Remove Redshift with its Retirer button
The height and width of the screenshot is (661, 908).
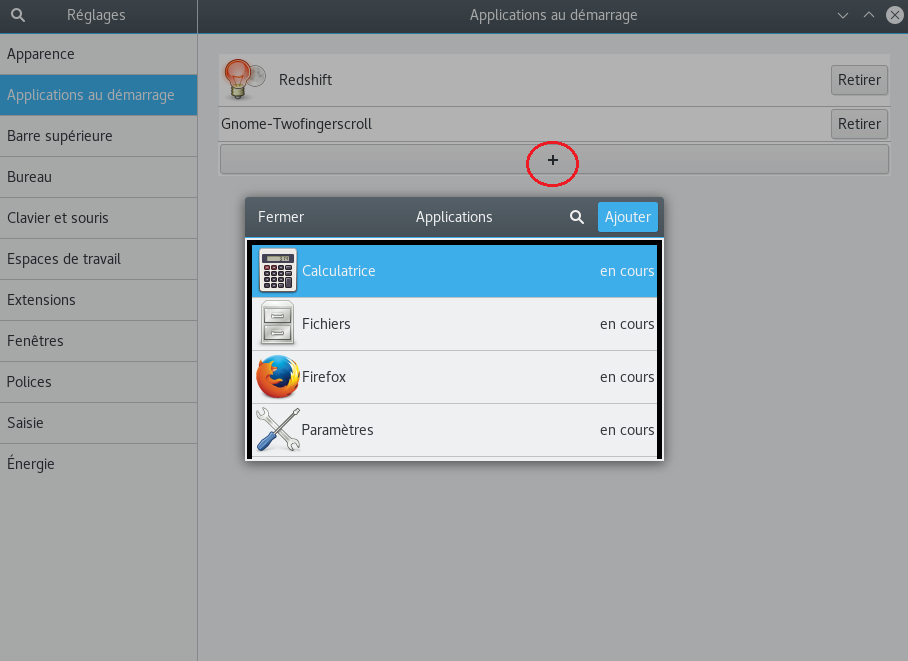point(859,80)
